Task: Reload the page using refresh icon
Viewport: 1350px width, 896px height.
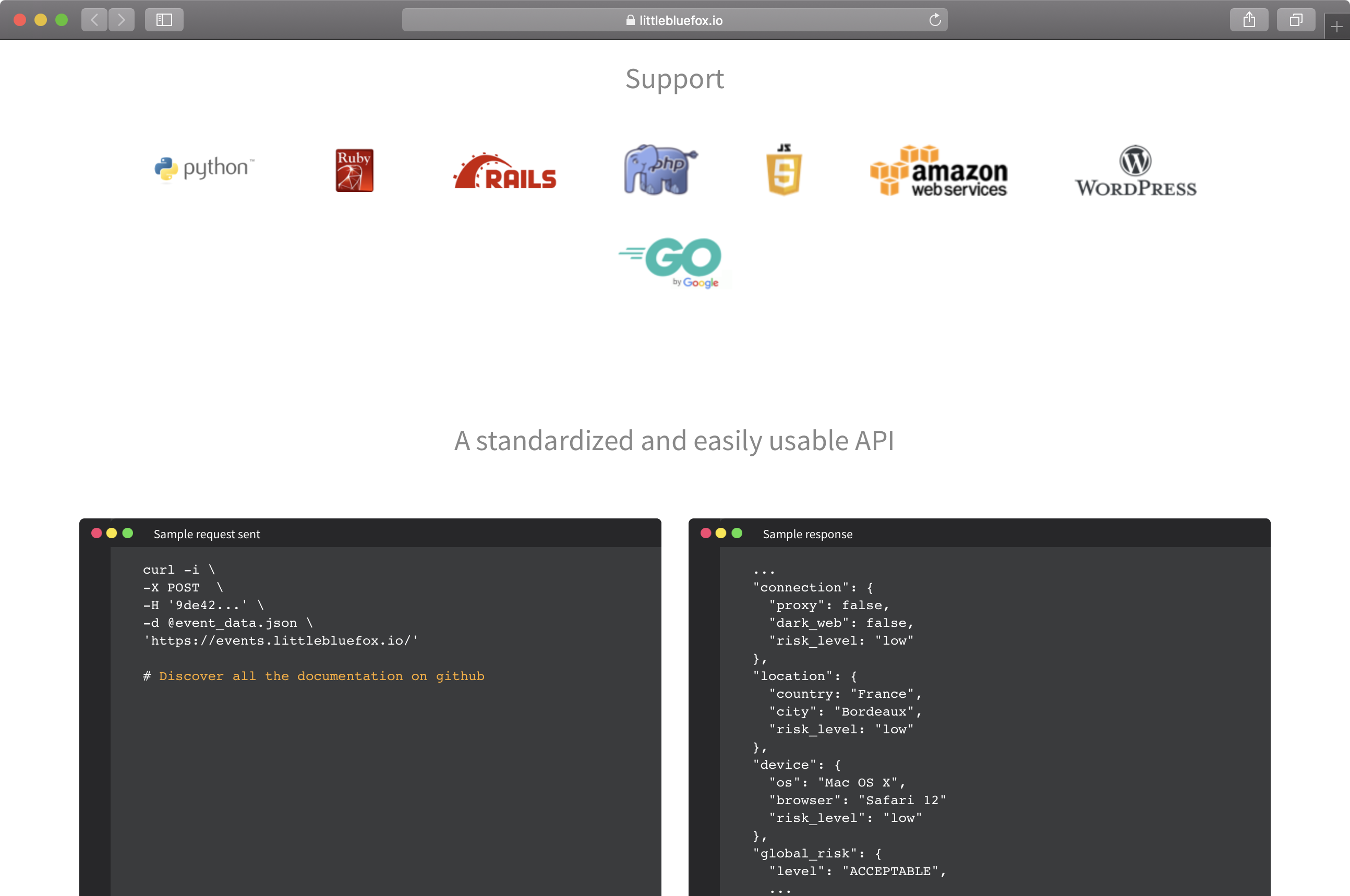Action: tap(935, 20)
